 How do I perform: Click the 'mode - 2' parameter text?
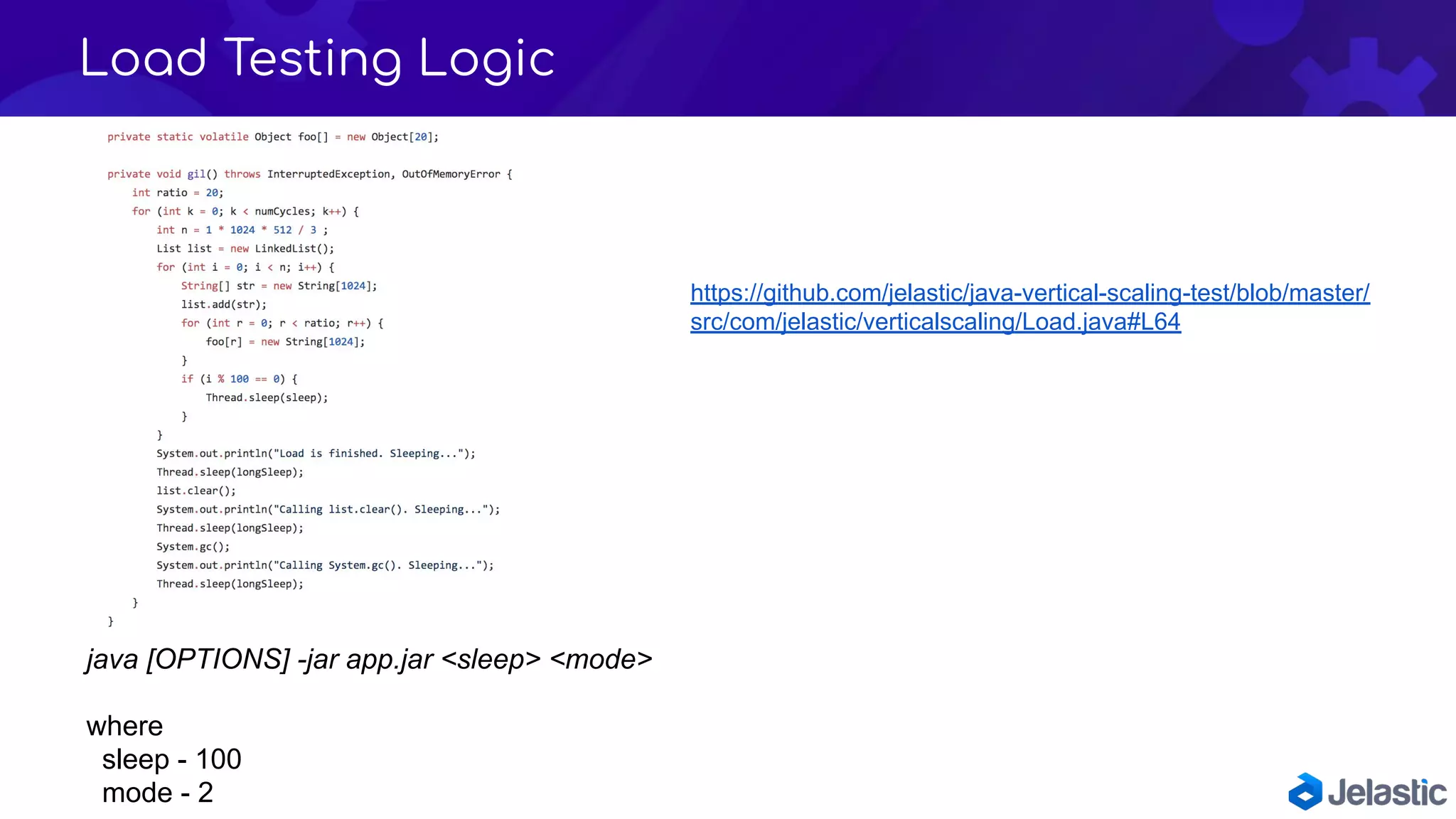click(x=157, y=793)
